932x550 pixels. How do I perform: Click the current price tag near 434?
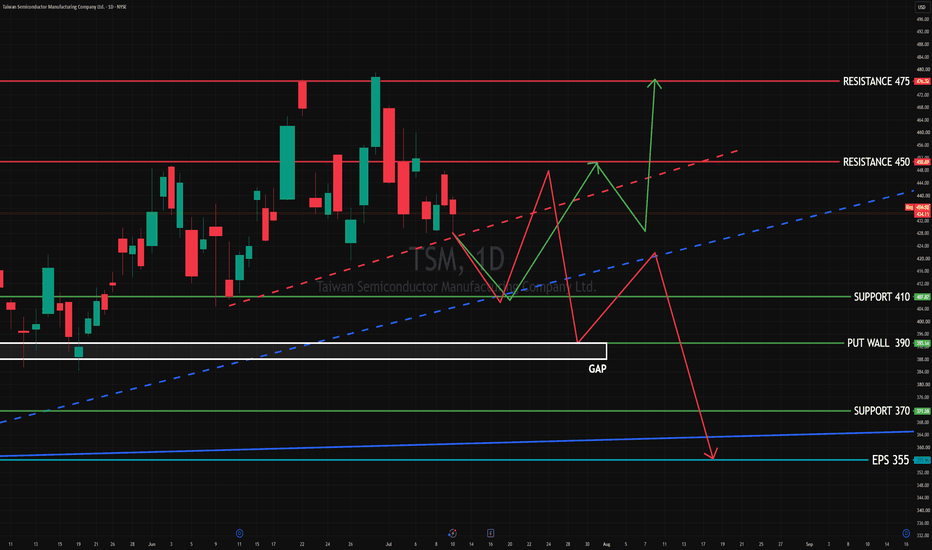(922, 214)
